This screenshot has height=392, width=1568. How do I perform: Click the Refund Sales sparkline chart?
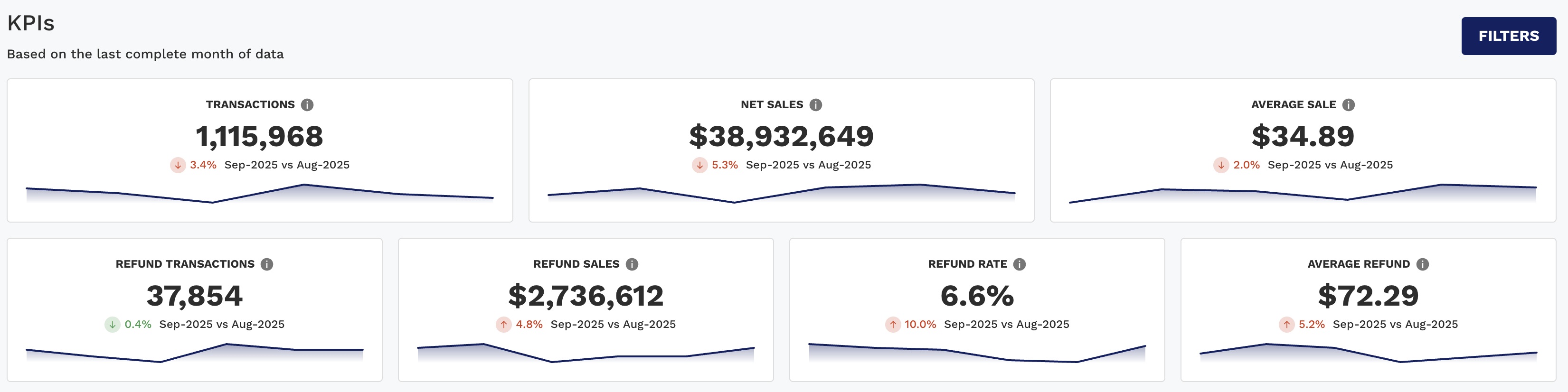pyautogui.click(x=586, y=354)
